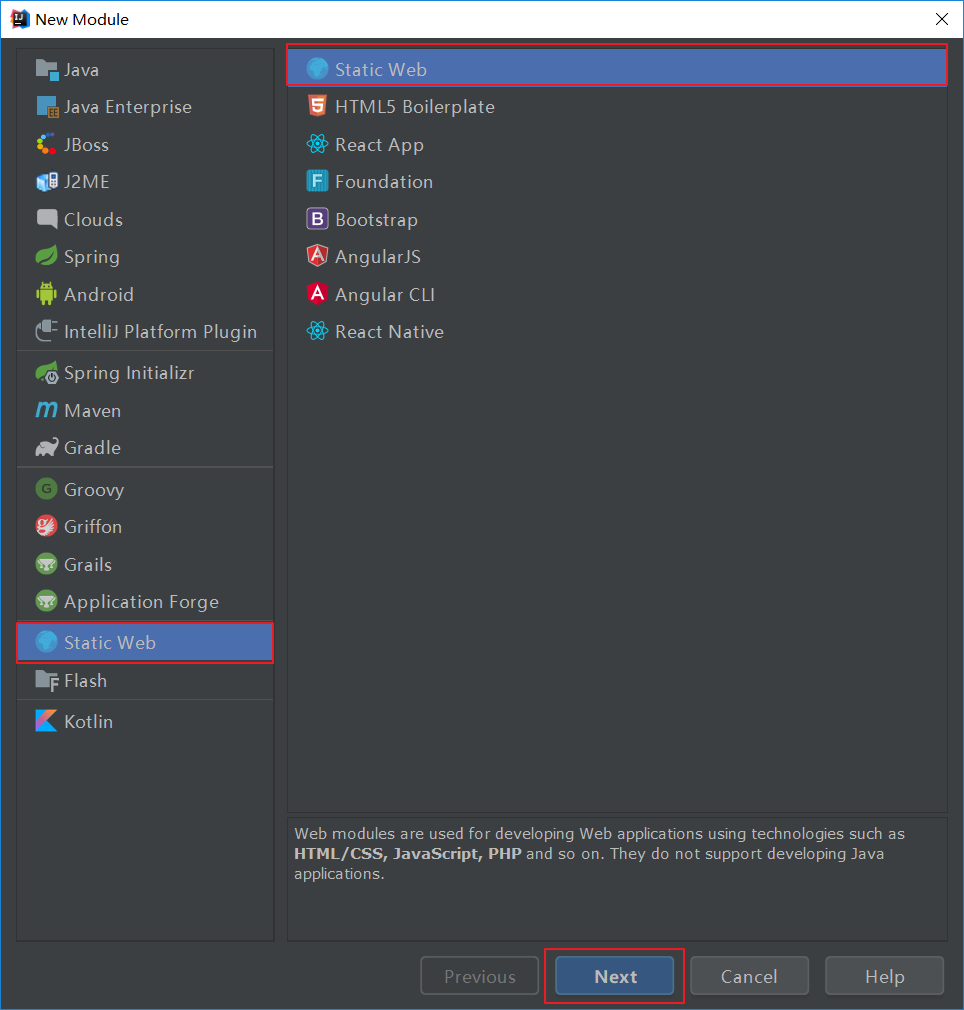This screenshot has height=1010, width=964.
Task: Select the Java folder icon
Action: (x=46, y=70)
